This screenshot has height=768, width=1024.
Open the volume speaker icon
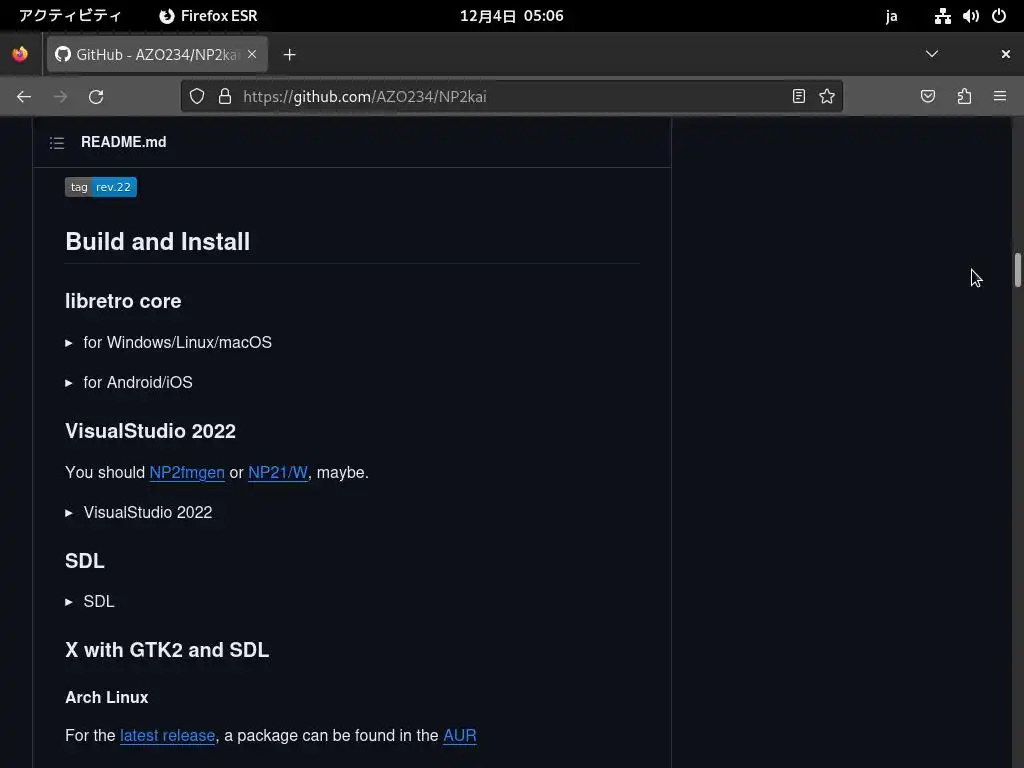[x=970, y=16]
